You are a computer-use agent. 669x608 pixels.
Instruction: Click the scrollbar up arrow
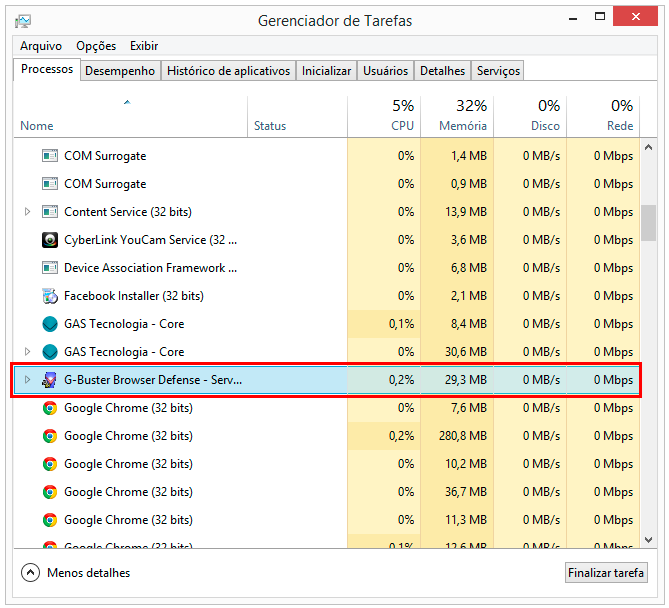click(x=649, y=148)
